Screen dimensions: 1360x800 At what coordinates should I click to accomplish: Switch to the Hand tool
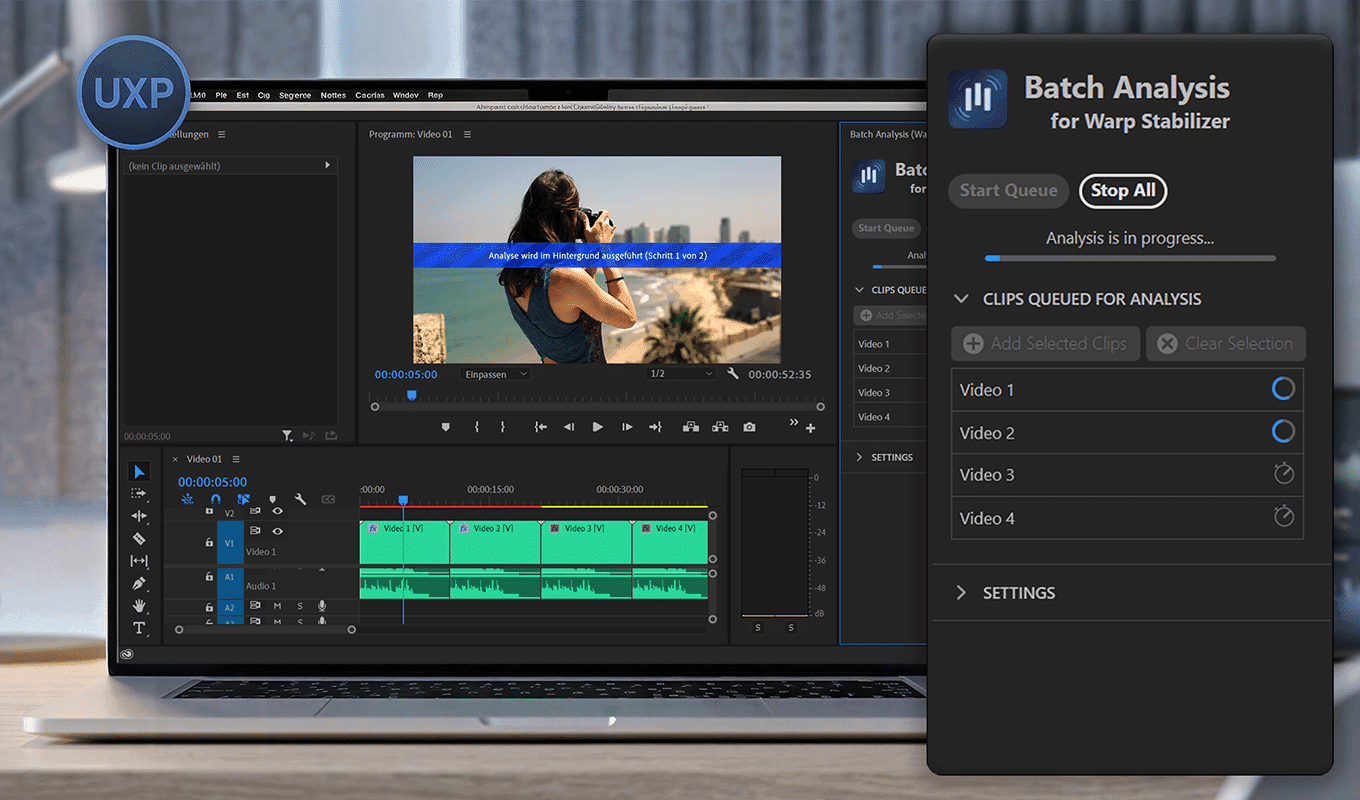click(x=139, y=606)
